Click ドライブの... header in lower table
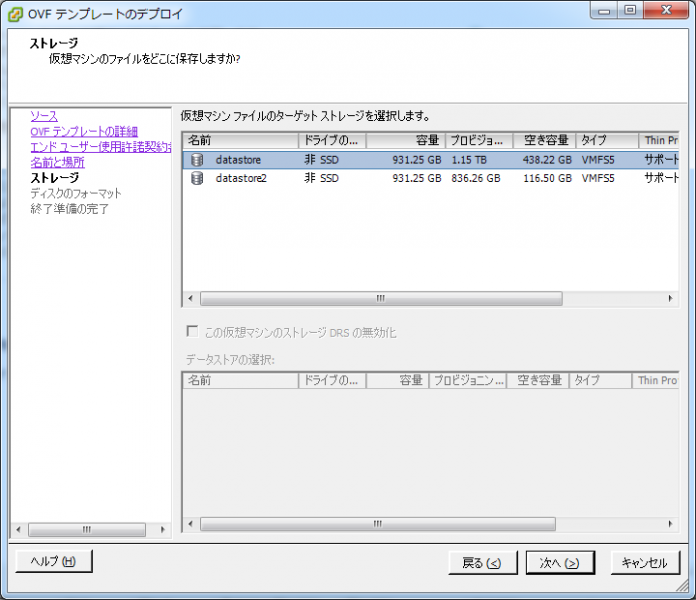This screenshot has width=696, height=600. pyautogui.click(x=332, y=380)
